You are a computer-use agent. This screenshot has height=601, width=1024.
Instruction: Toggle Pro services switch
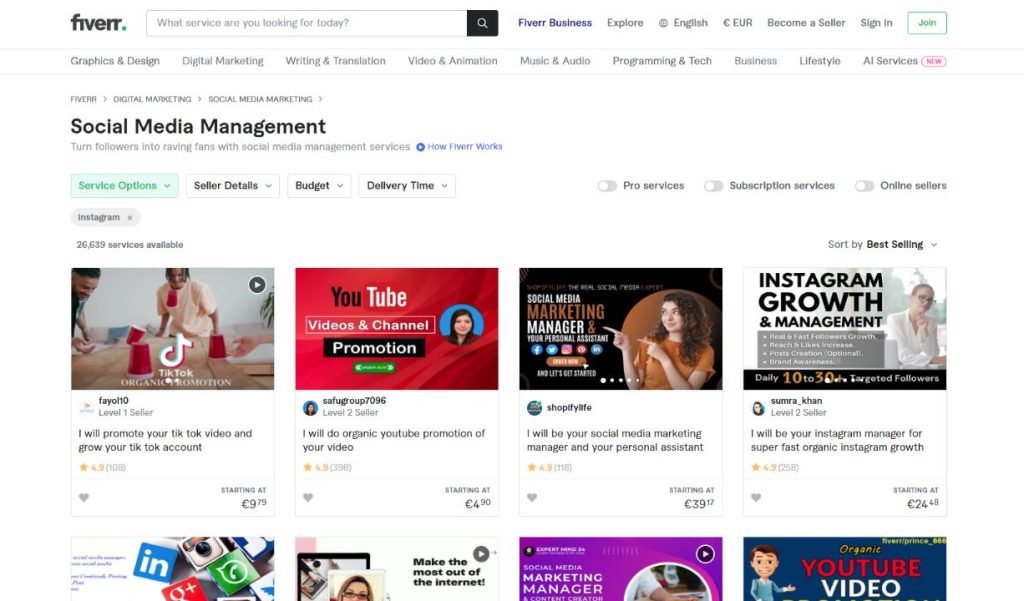point(607,186)
